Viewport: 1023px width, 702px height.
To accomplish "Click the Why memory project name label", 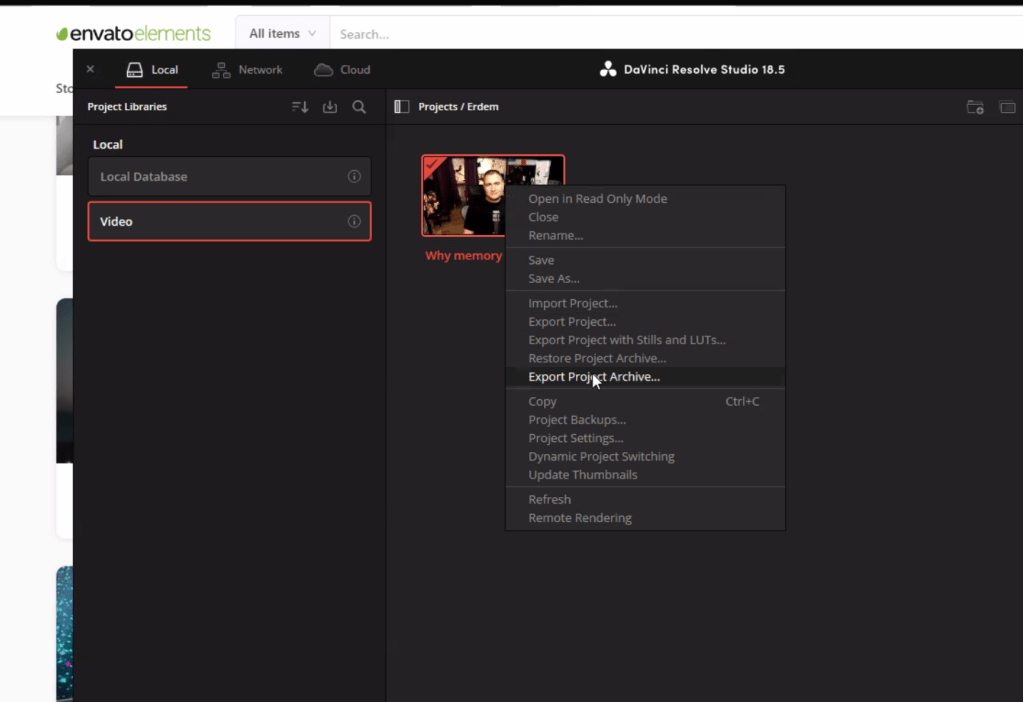I will [464, 256].
